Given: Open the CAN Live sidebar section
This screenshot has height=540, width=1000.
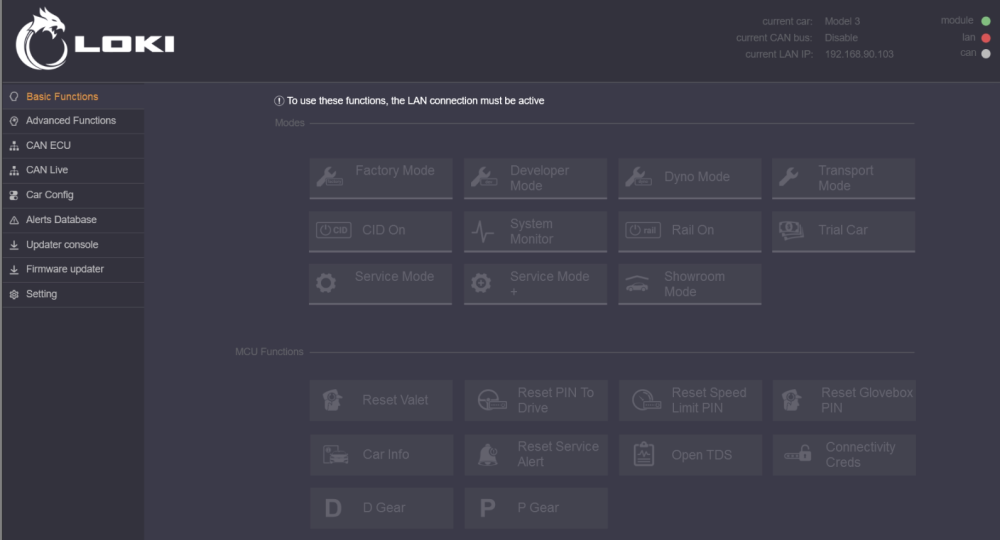Looking at the screenshot, I should click(x=47, y=170).
